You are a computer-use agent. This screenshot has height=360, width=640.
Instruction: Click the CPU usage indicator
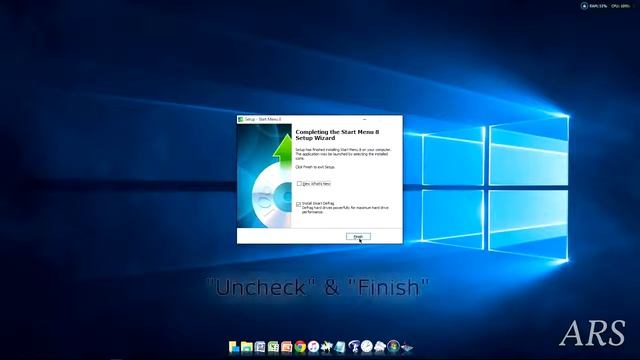point(620,6)
